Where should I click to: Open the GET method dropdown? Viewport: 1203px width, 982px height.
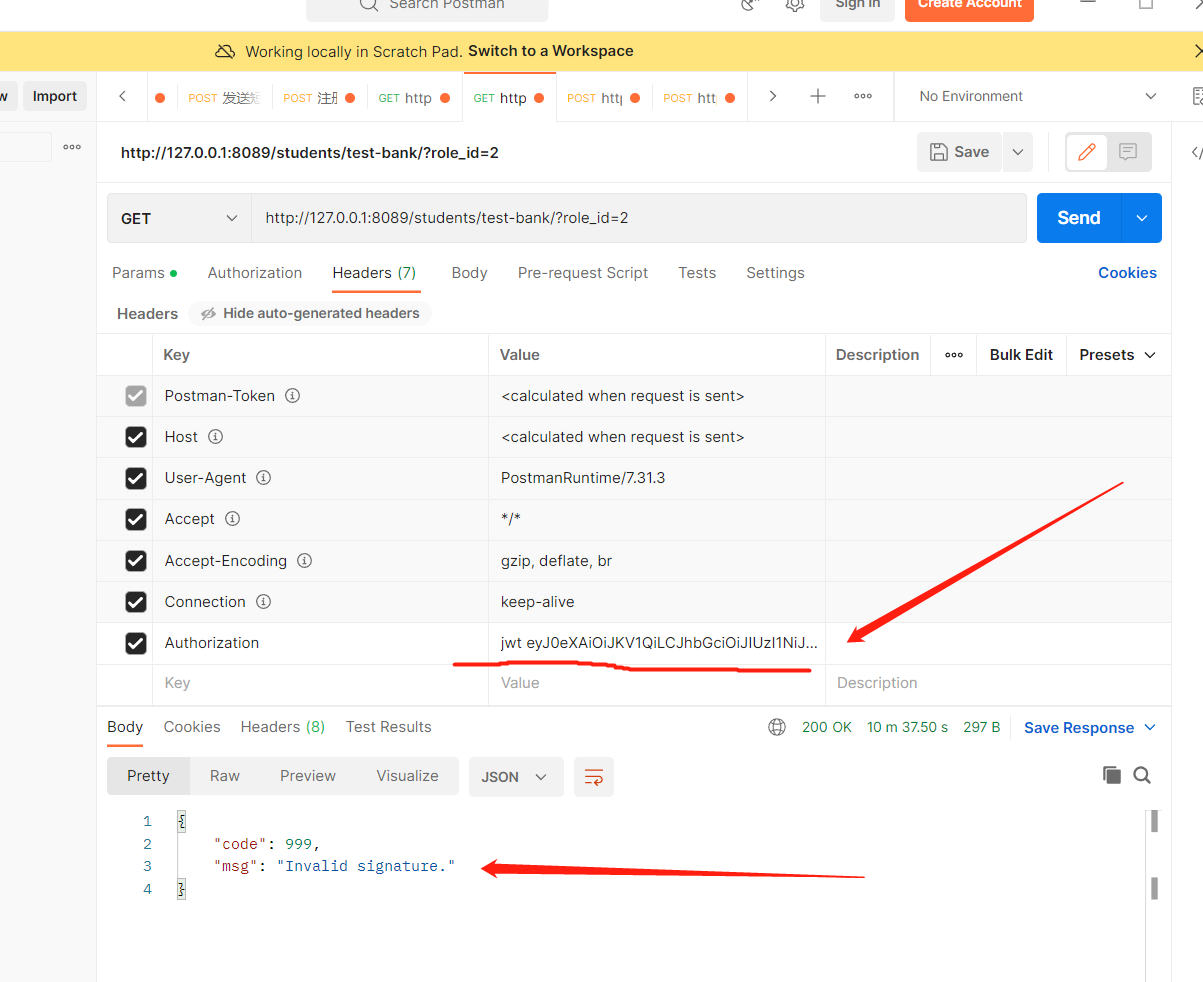tap(179, 218)
